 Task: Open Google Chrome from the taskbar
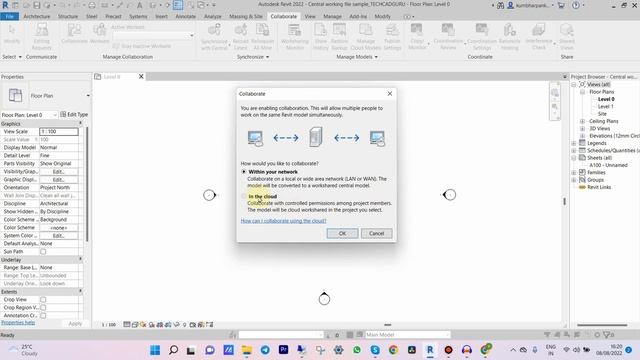pos(393,350)
